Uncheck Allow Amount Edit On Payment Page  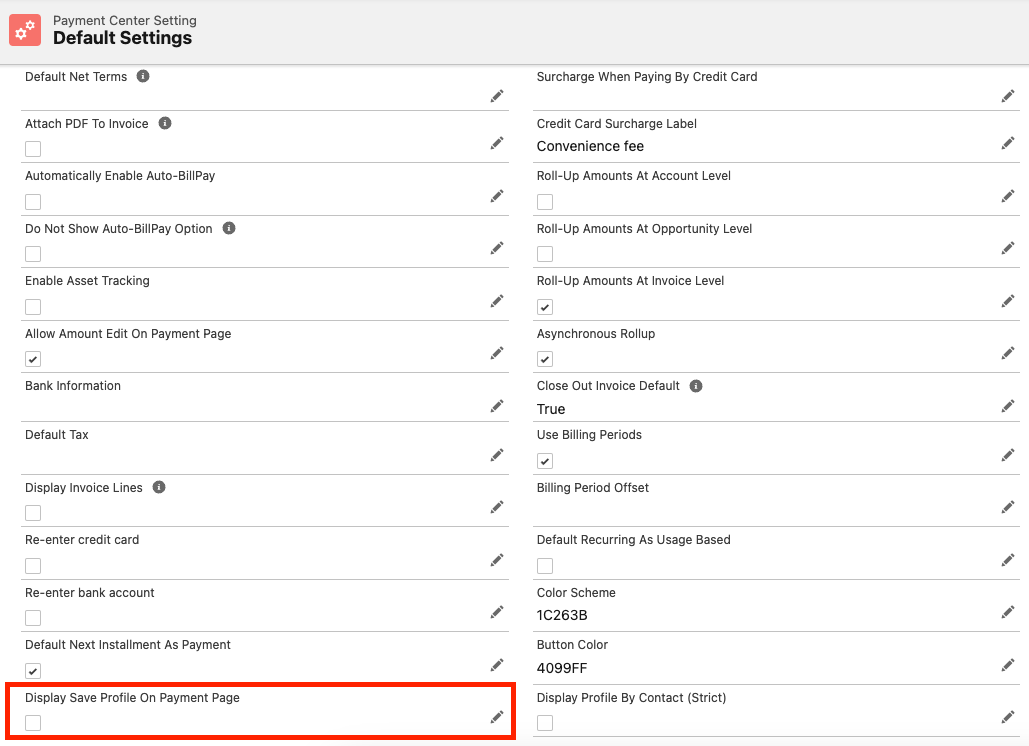tap(33, 359)
